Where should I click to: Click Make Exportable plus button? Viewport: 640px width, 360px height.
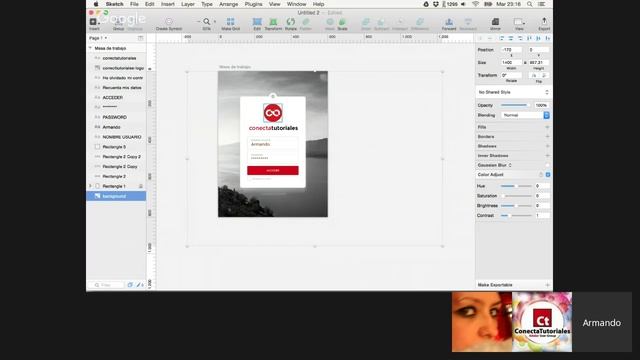click(547, 285)
